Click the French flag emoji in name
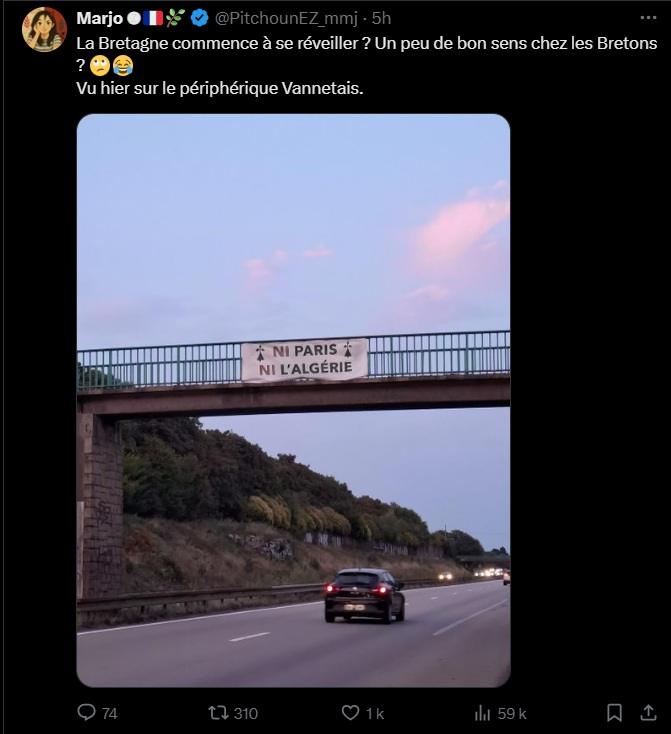Viewport: 671px width, 734px height. [x=153, y=18]
